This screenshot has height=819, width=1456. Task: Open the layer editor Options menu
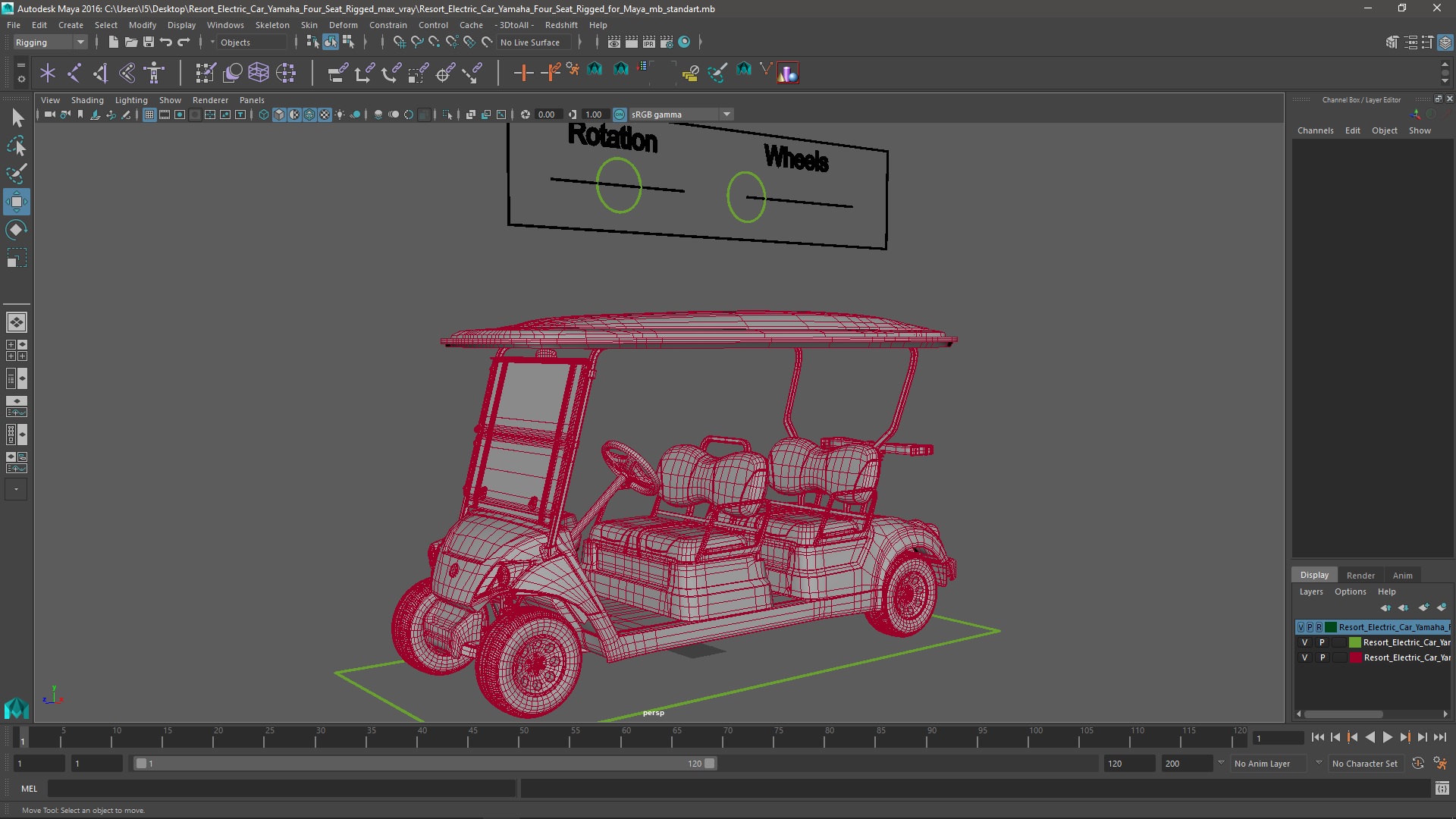point(1350,591)
